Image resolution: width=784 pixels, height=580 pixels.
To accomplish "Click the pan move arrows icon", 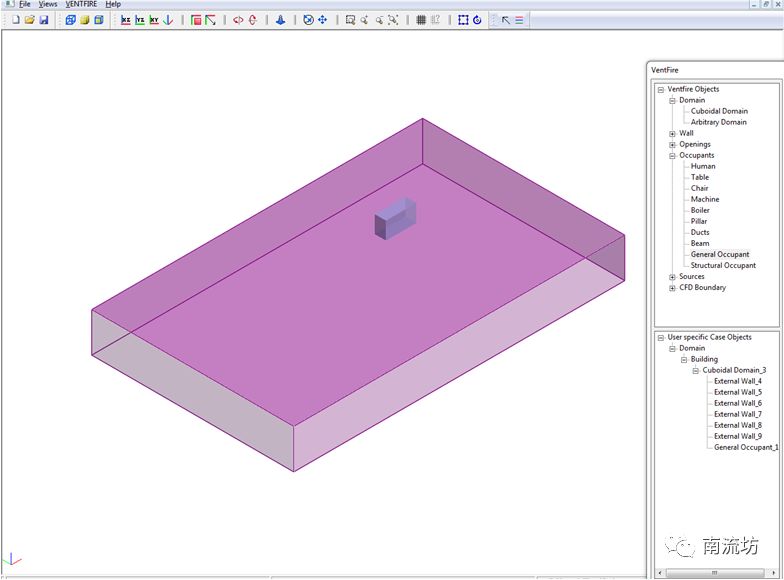I will coord(322,20).
